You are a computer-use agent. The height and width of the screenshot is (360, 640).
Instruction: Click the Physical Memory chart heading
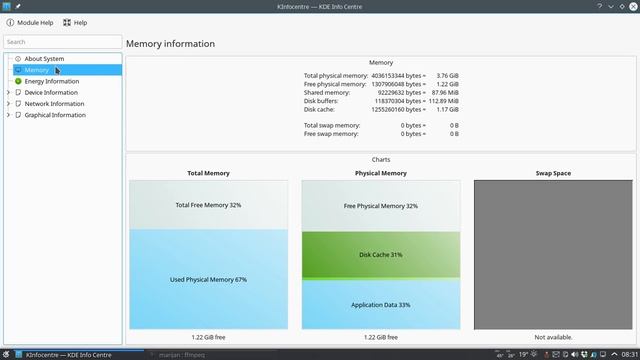tap(381, 173)
